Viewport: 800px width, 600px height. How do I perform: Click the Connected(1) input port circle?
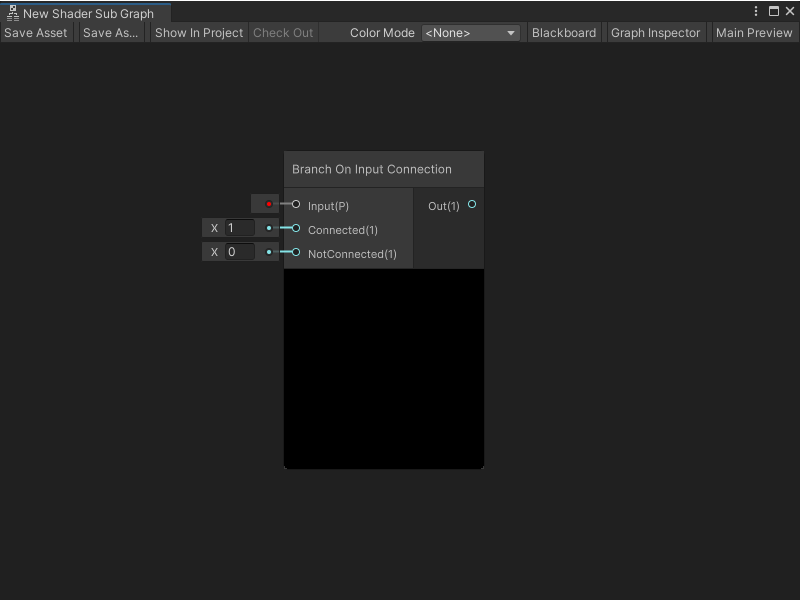(294, 229)
